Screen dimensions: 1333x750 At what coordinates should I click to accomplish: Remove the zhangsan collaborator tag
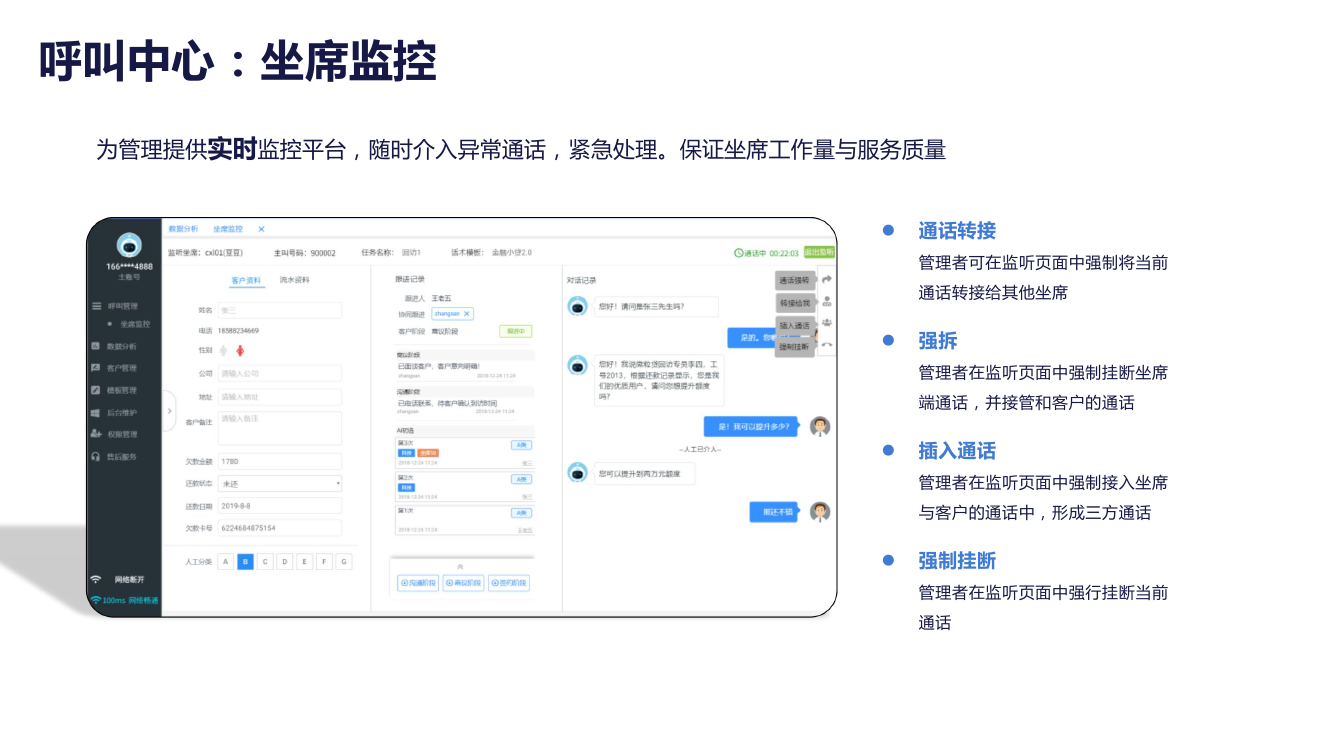467,314
